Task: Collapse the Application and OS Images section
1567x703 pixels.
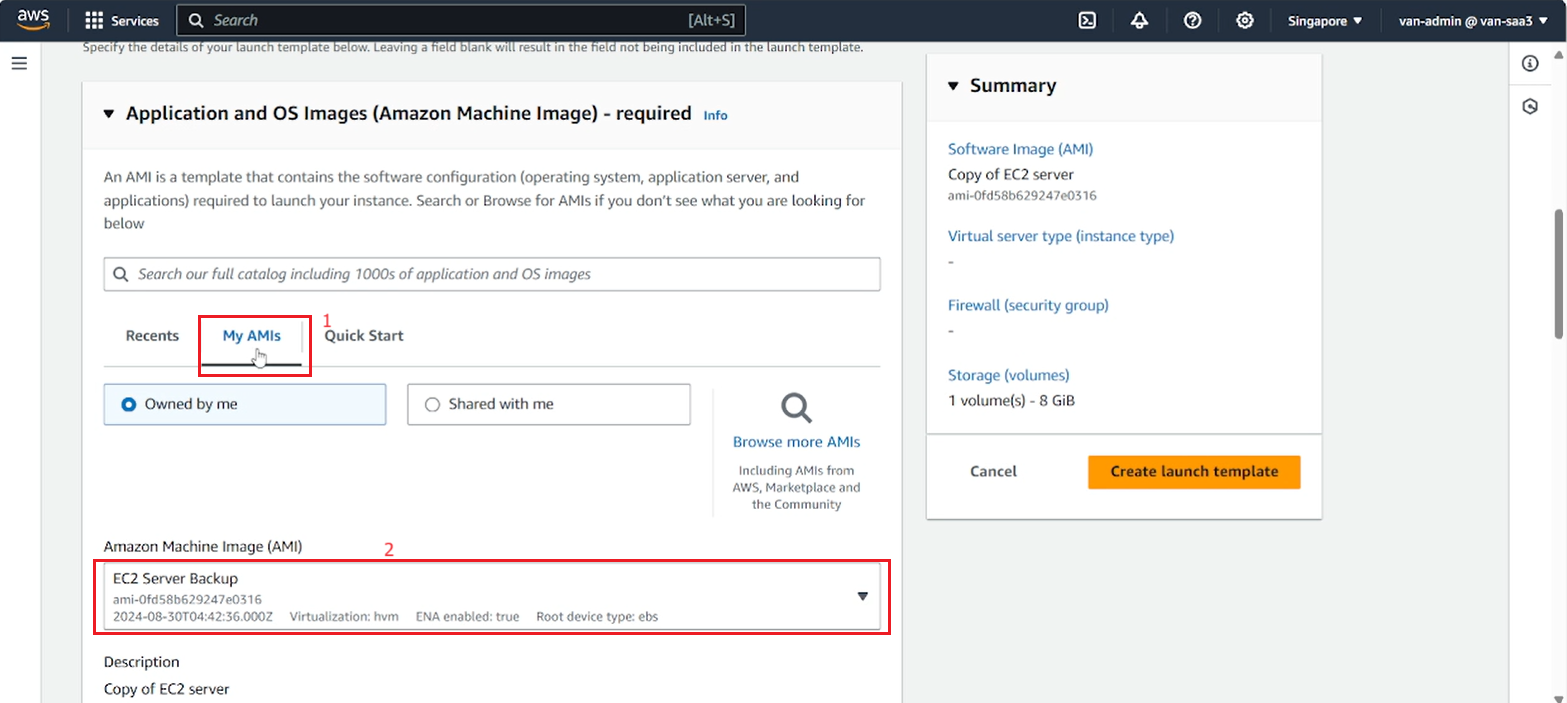Action: (109, 114)
